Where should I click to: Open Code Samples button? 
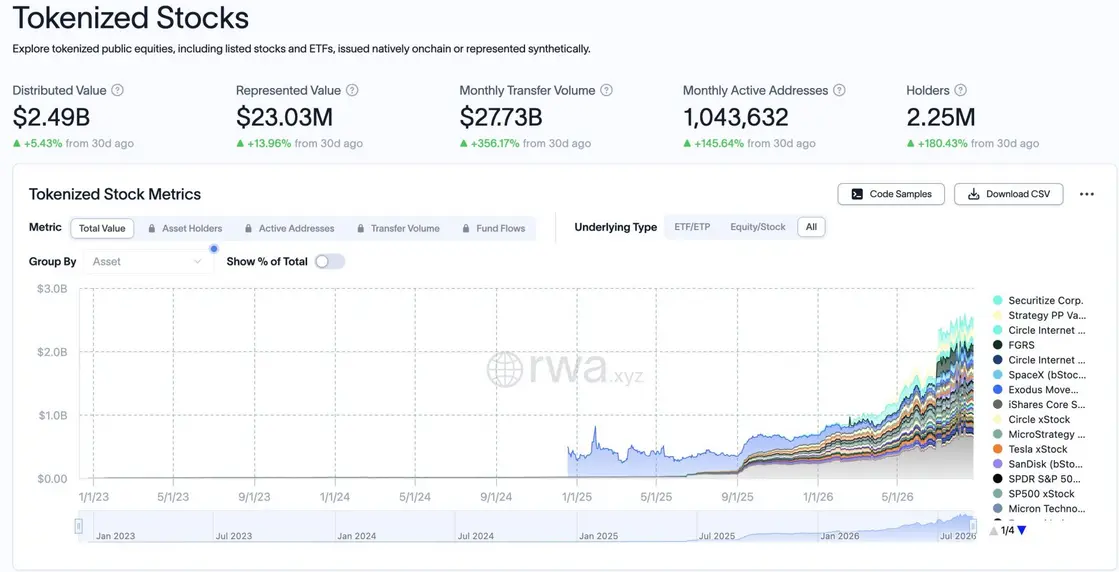coord(891,194)
